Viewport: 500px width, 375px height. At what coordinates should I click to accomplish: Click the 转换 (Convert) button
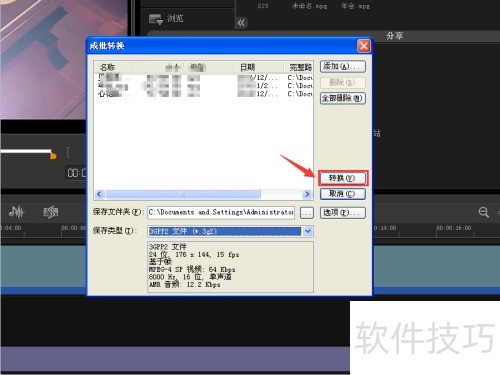pyautogui.click(x=342, y=178)
